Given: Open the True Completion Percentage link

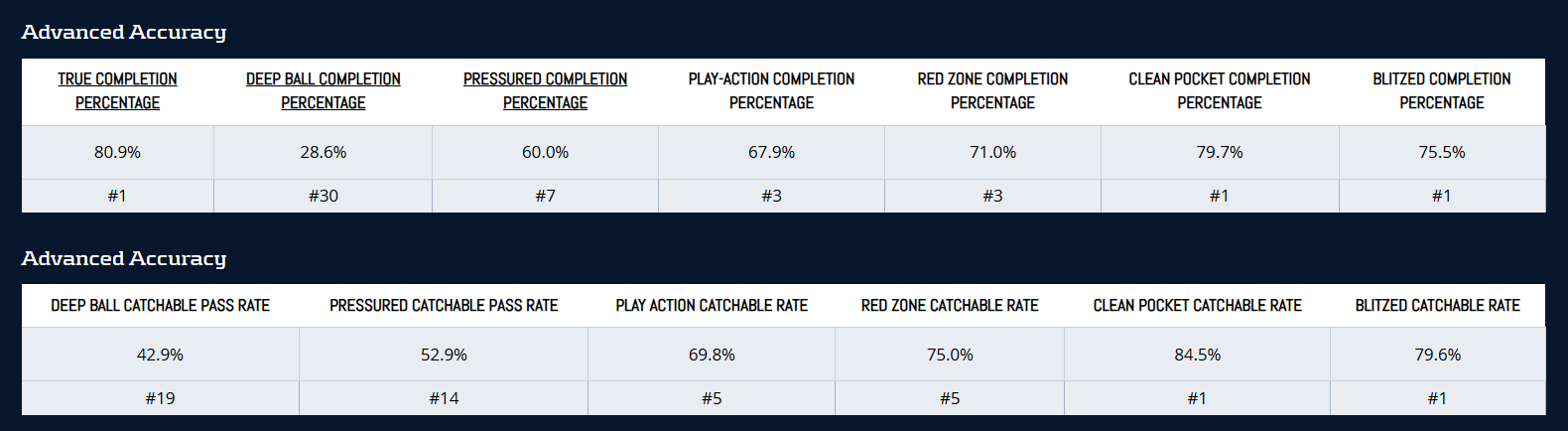Looking at the screenshot, I should tap(117, 90).
